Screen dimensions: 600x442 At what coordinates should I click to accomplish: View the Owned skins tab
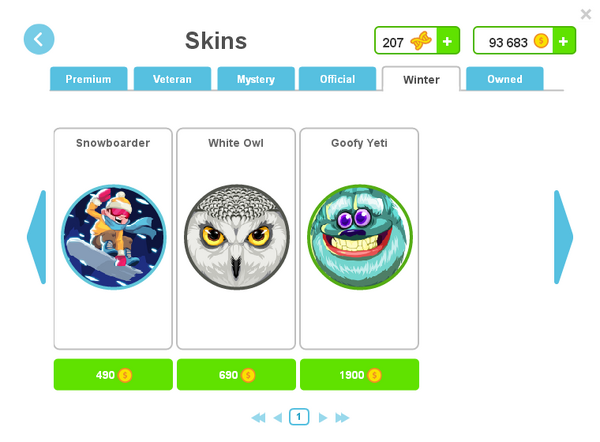point(505,79)
